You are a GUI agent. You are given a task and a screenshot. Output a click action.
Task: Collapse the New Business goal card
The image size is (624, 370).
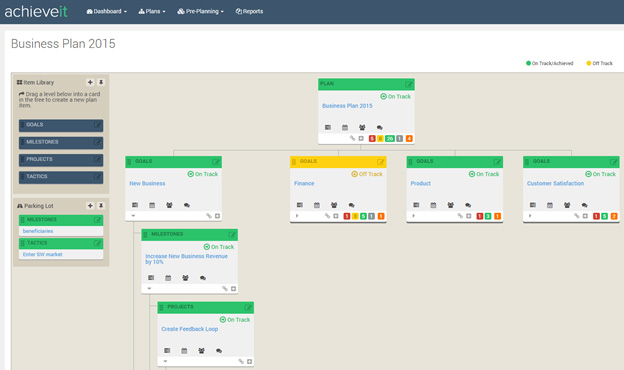pyautogui.click(x=133, y=216)
